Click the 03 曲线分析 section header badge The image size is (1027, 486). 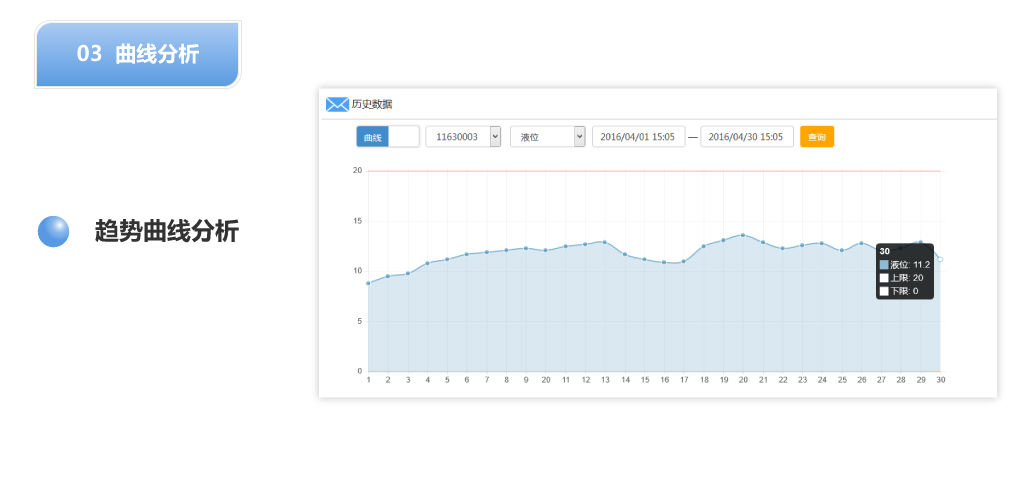(x=138, y=54)
